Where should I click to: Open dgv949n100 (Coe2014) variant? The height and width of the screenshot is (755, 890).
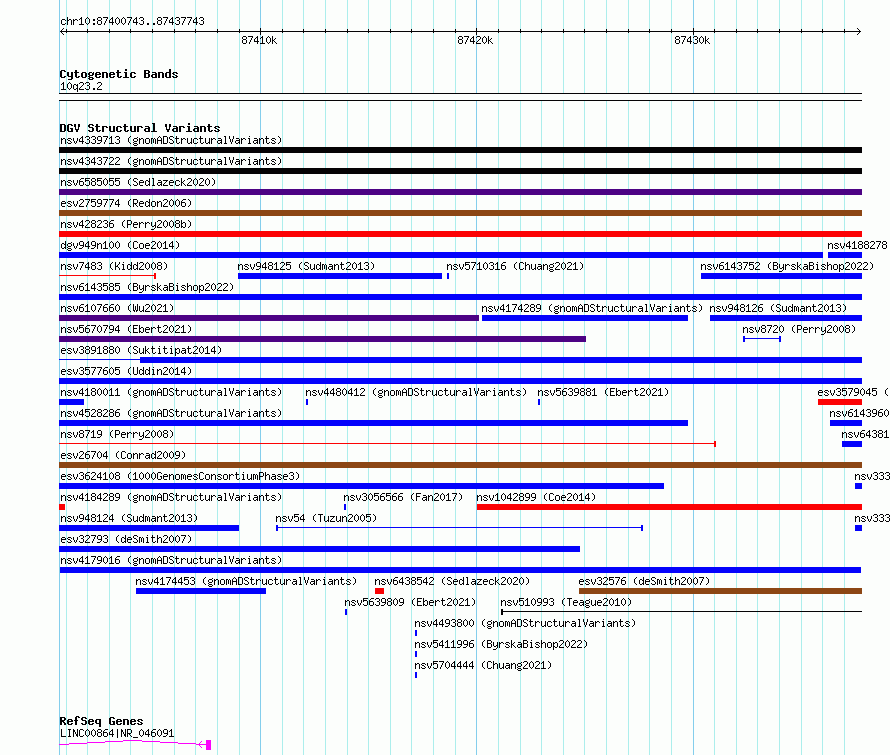120,245
